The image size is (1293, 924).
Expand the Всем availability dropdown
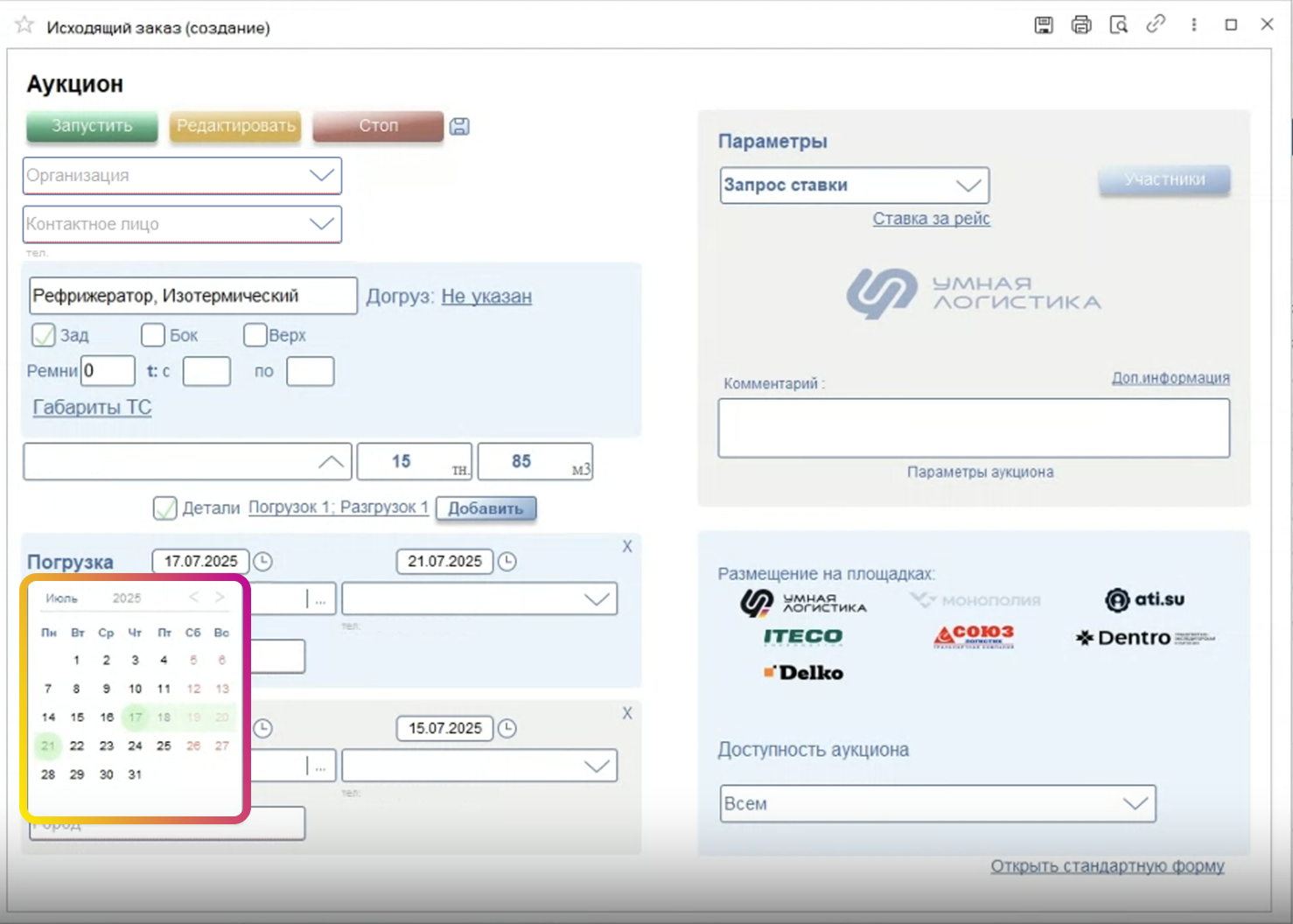click(1136, 803)
